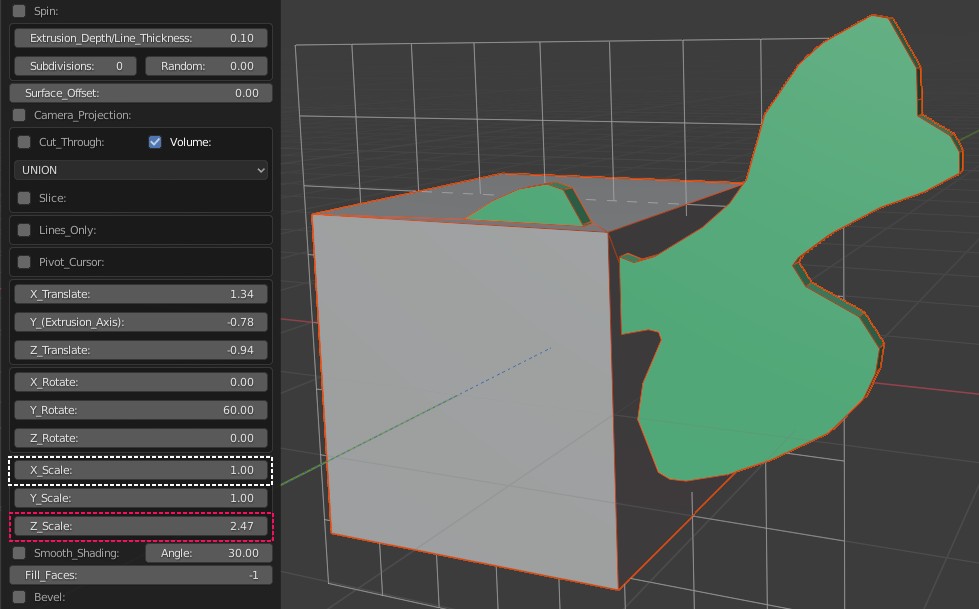Screen dimensions: 979x609
Task: Click the Extrusion_Depth/Line_Thickness field
Action: coord(141,38)
